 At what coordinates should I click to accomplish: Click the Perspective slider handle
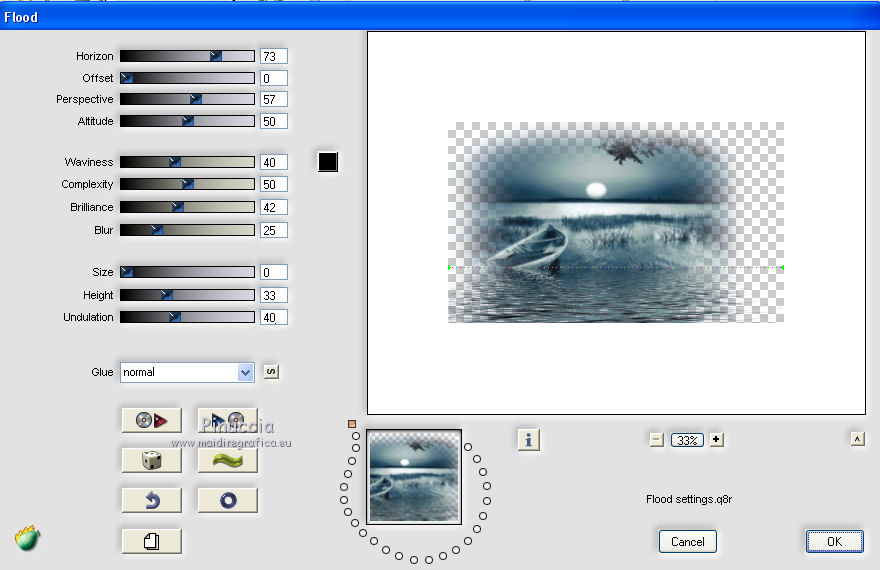pyautogui.click(x=195, y=99)
